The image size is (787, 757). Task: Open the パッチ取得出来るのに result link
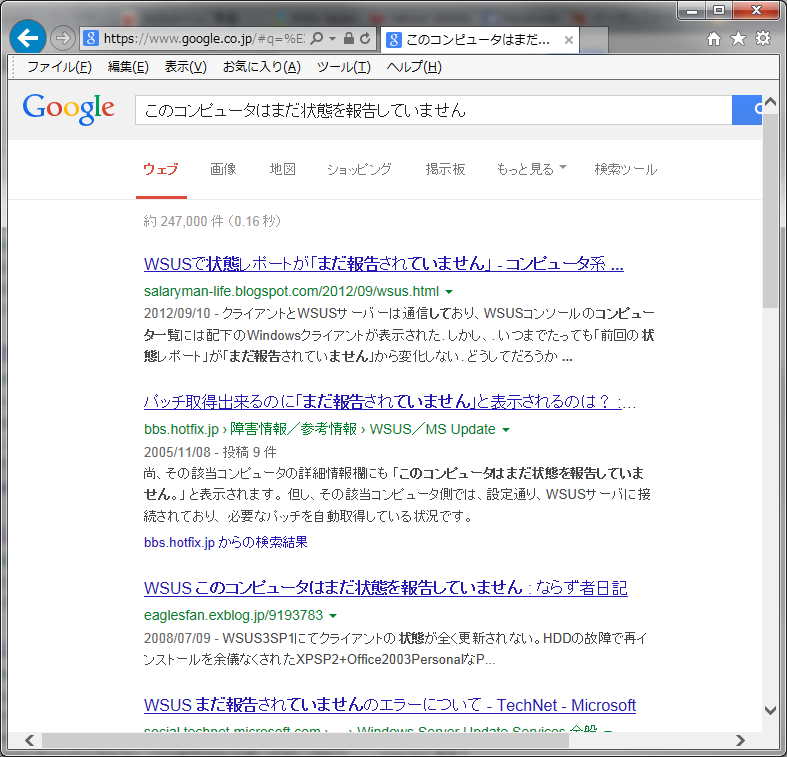click(389, 402)
